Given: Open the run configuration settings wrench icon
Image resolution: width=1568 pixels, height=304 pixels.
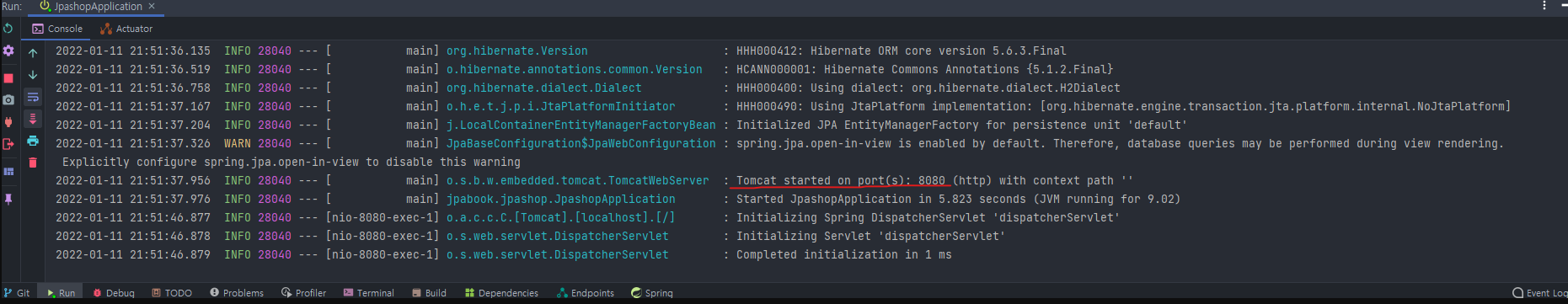Looking at the screenshot, I should [x=8, y=51].
